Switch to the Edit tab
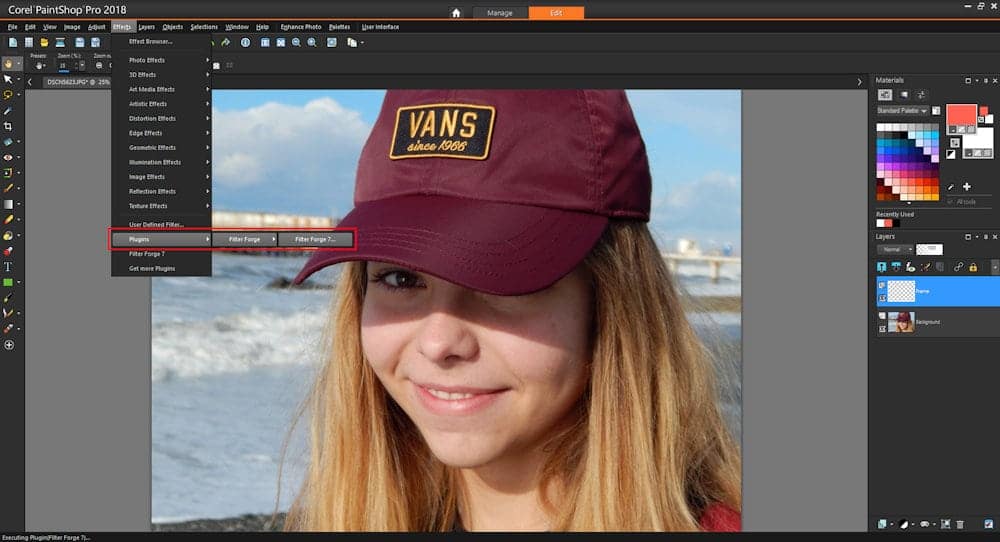 556,13
